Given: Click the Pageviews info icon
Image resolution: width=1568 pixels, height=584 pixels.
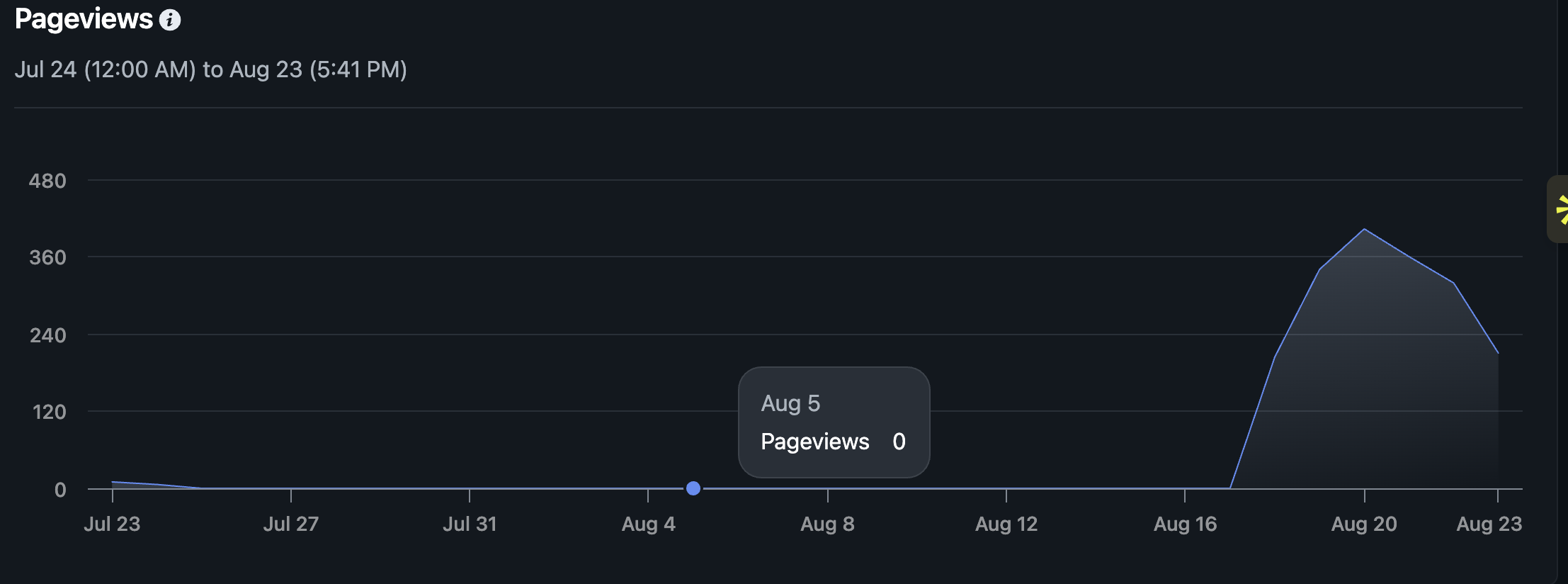Looking at the screenshot, I should 170,20.
